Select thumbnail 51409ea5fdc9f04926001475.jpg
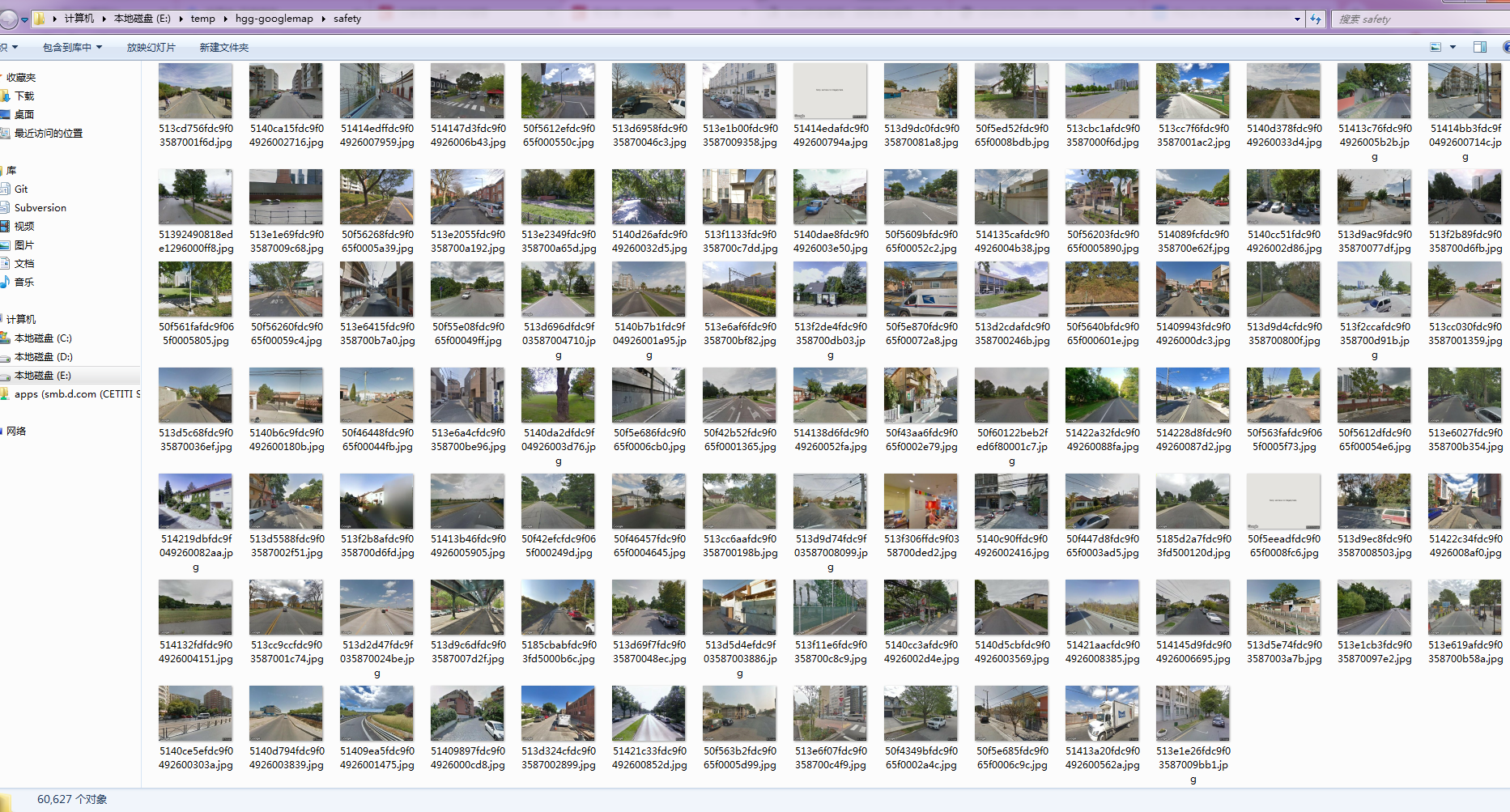 click(x=376, y=713)
